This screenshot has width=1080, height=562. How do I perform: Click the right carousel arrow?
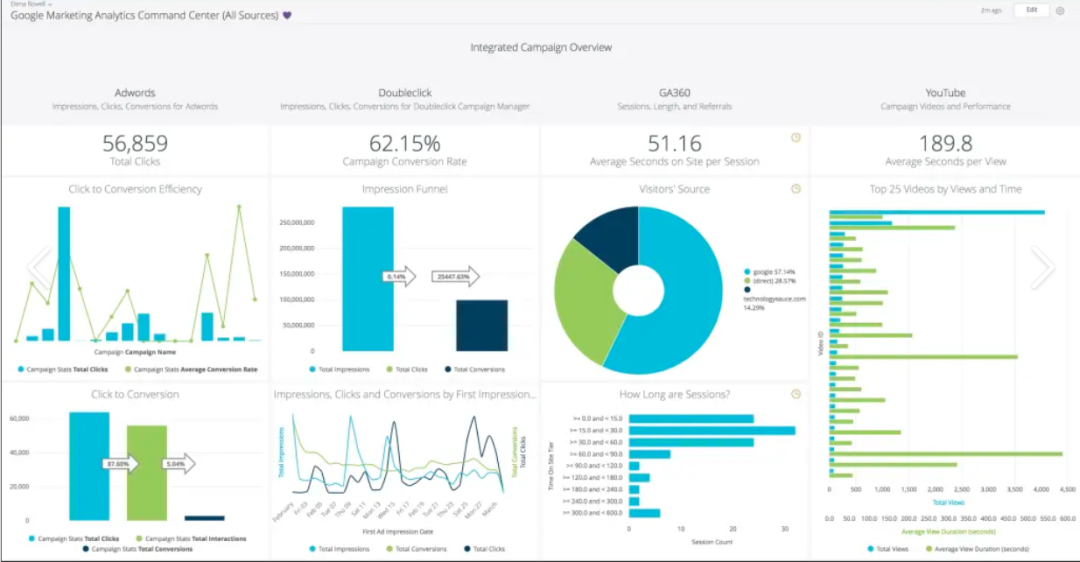click(x=1042, y=267)
